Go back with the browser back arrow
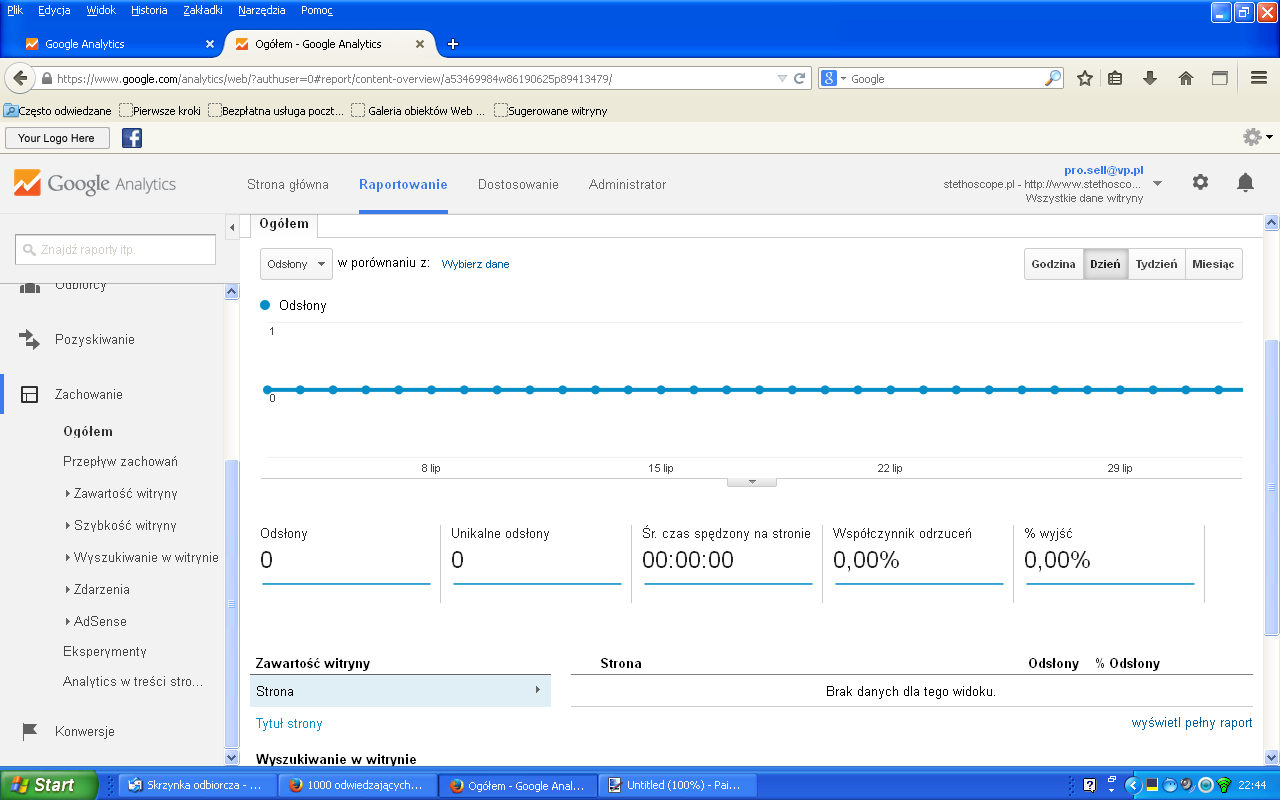This screenshot has height=800, width=1280. [20, 78]
